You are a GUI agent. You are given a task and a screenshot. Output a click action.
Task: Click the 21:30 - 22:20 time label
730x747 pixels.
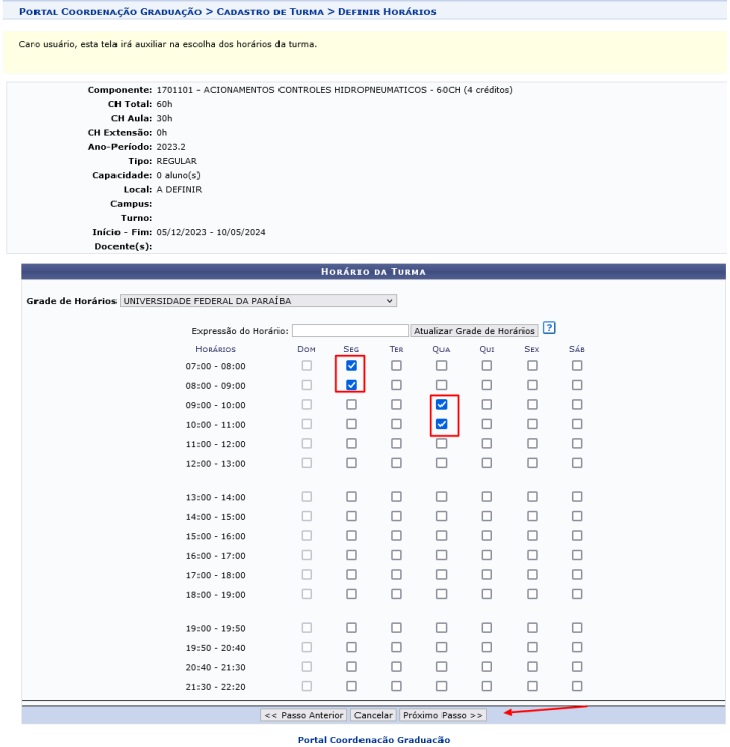pos(215,687)
